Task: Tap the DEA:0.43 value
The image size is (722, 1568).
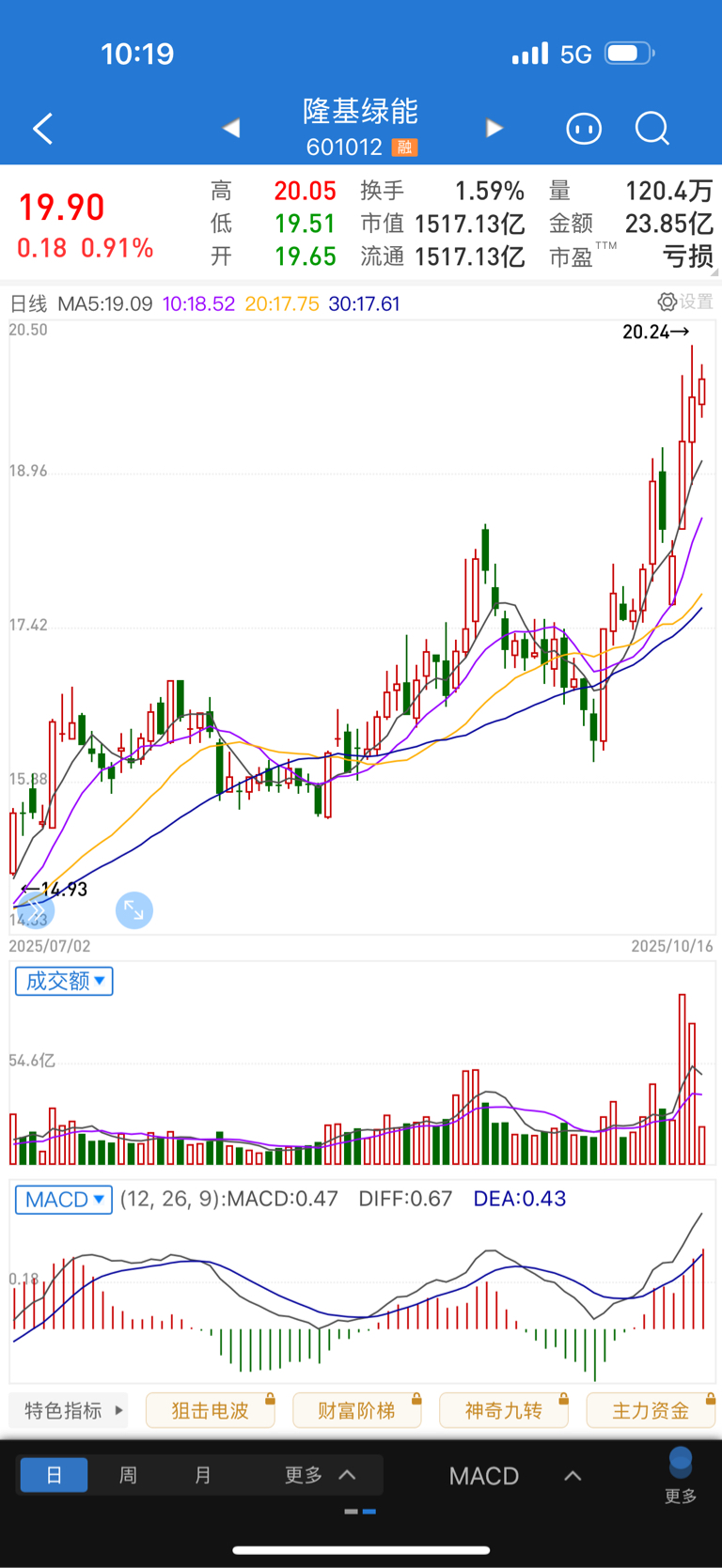Action: click(520, 1199)
